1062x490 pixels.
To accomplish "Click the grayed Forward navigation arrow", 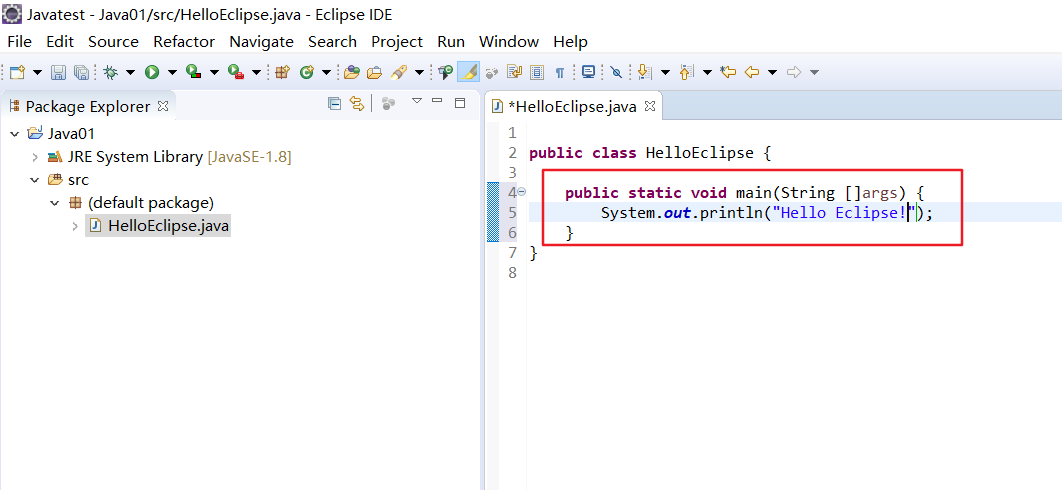I will coord(794,72).
